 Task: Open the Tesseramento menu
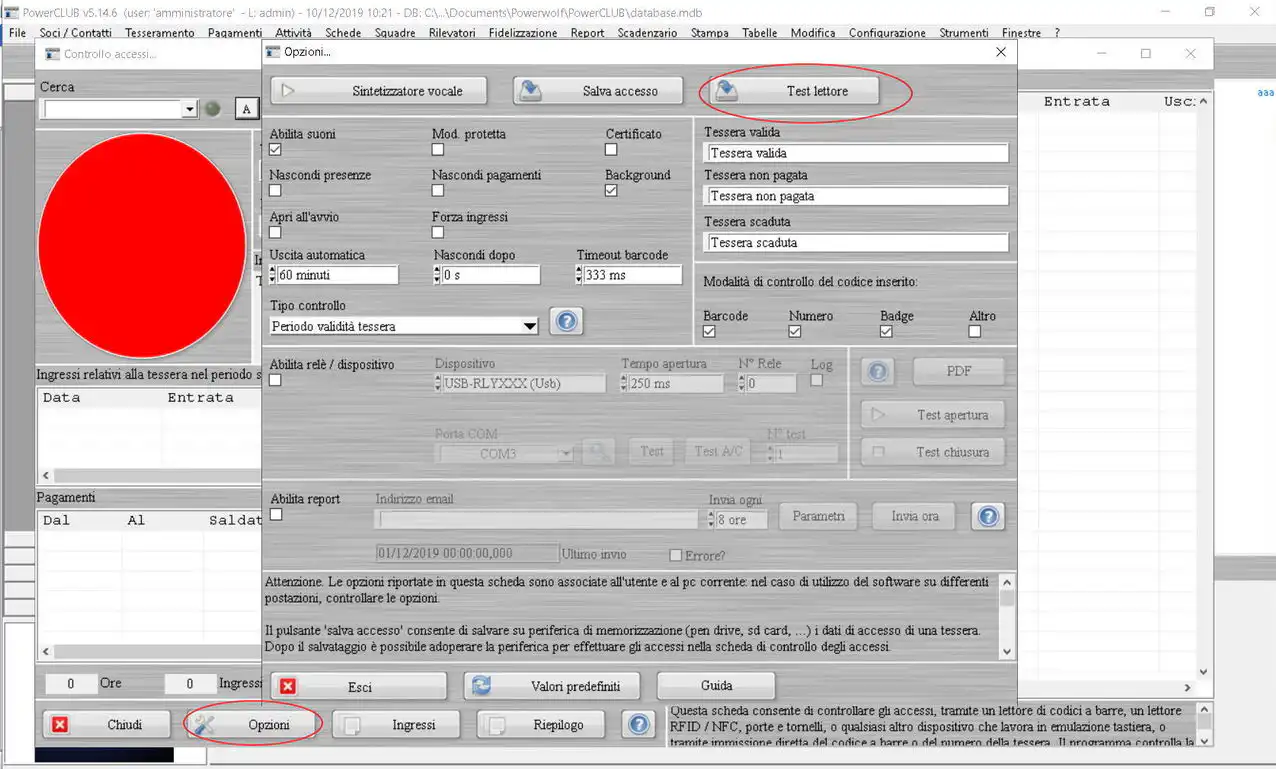click(160, 33)
